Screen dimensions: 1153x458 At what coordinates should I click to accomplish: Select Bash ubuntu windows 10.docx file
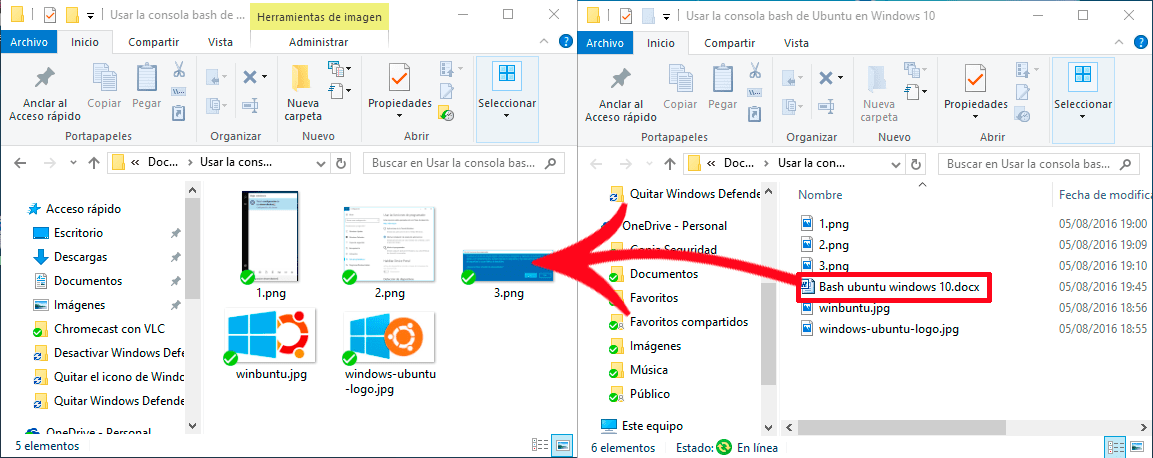coord(896,287)
